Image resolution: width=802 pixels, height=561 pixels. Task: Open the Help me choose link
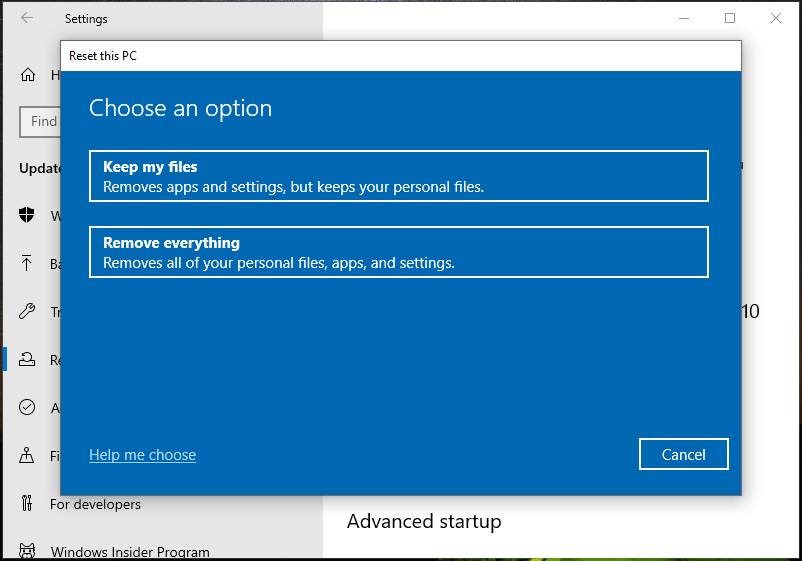142,455
